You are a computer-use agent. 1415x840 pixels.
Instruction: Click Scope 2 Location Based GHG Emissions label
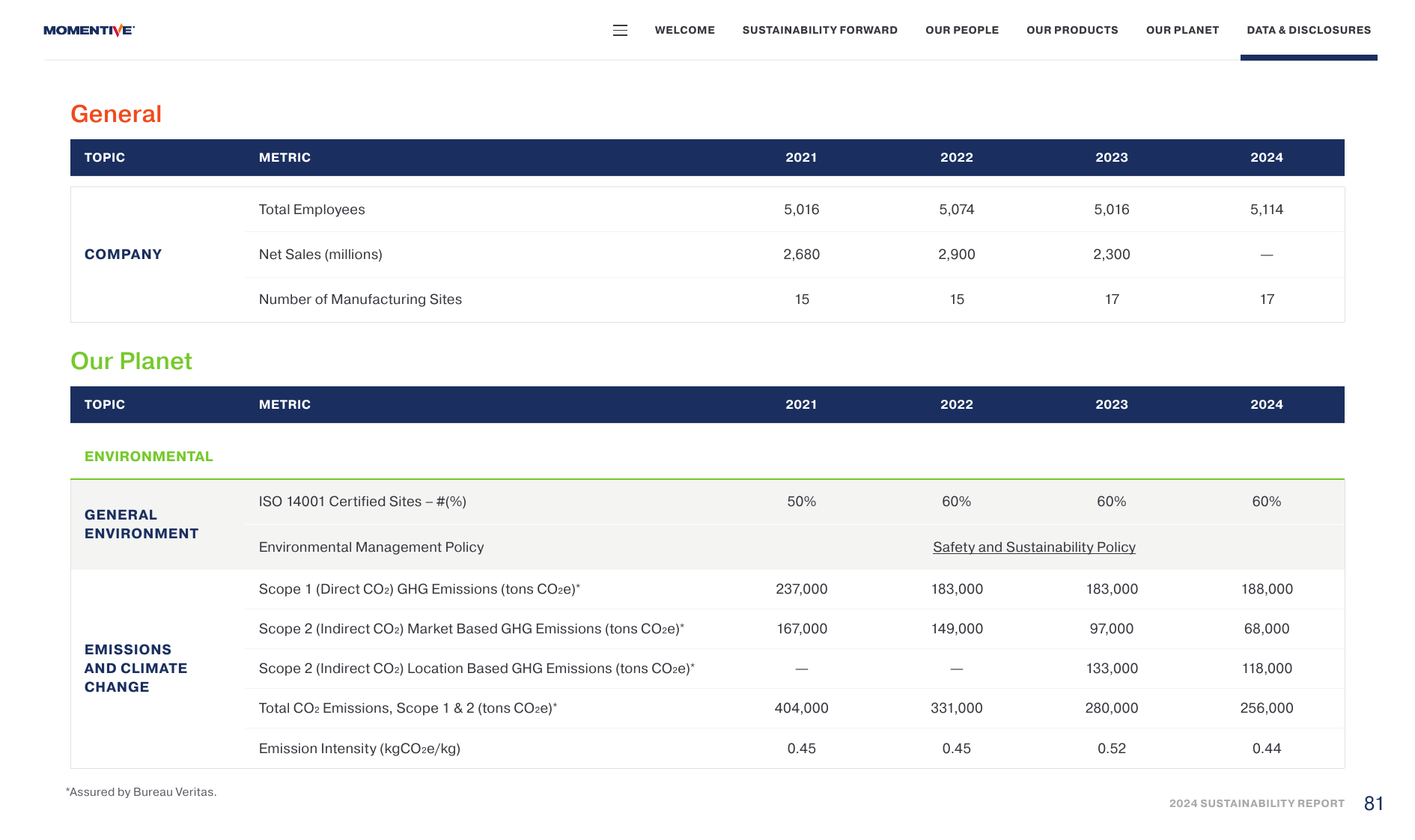pyautogui.click(x=477, y=669)
